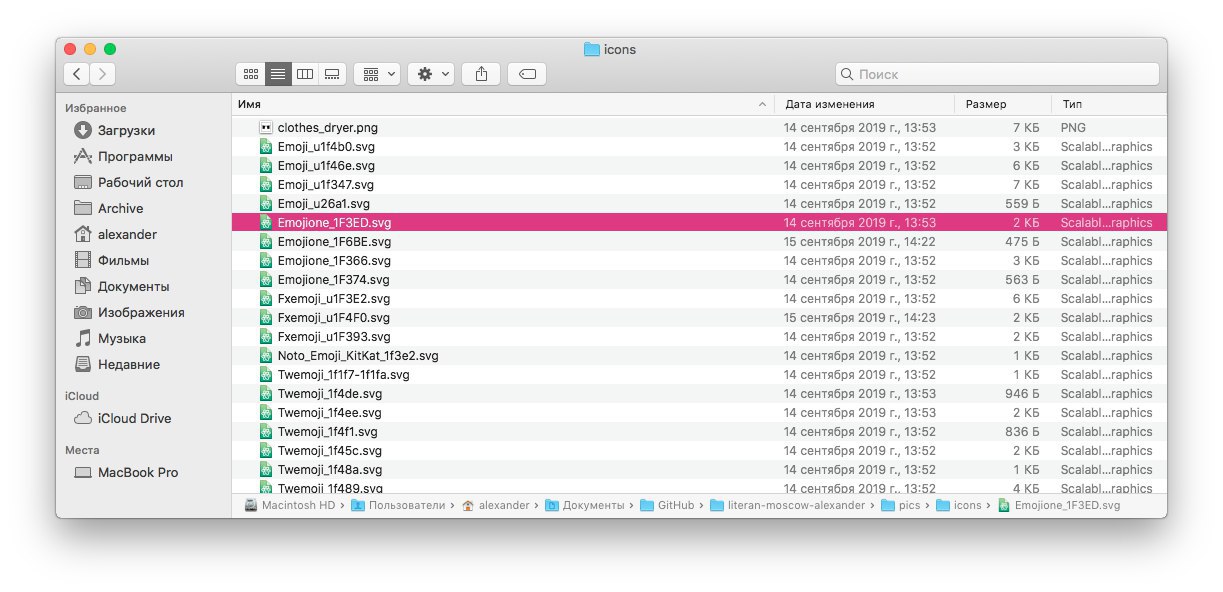The width and height of the screenshot is (1223, 592).
Task: Click the edit tags button
Action: [x=527, y=74]
